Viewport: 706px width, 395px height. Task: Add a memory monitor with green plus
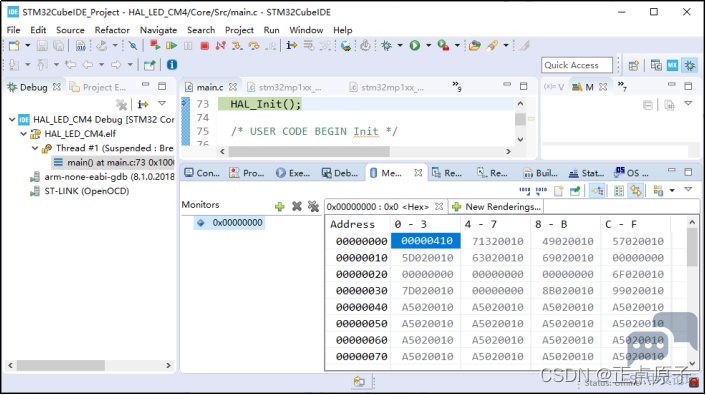coord(280,207)
